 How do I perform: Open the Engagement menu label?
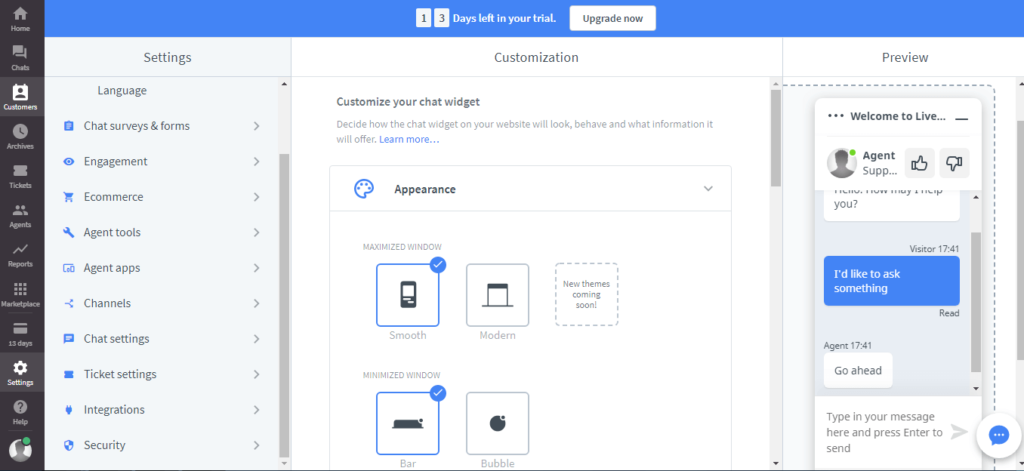[116, 161]
